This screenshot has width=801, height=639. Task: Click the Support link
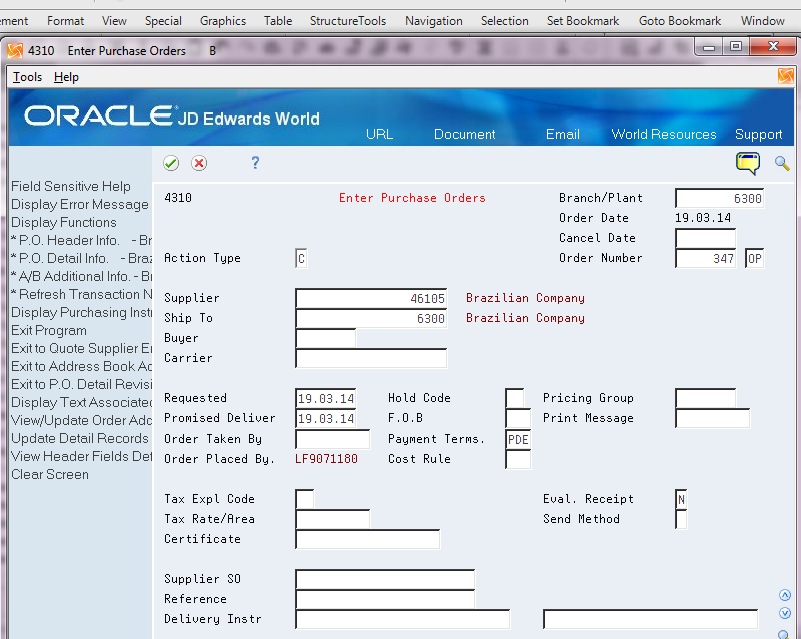pos(759,134)
